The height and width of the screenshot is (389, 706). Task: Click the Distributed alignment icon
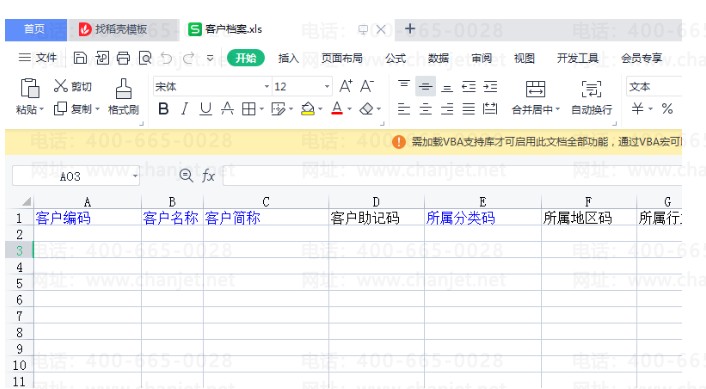click(x=490, y=109)
